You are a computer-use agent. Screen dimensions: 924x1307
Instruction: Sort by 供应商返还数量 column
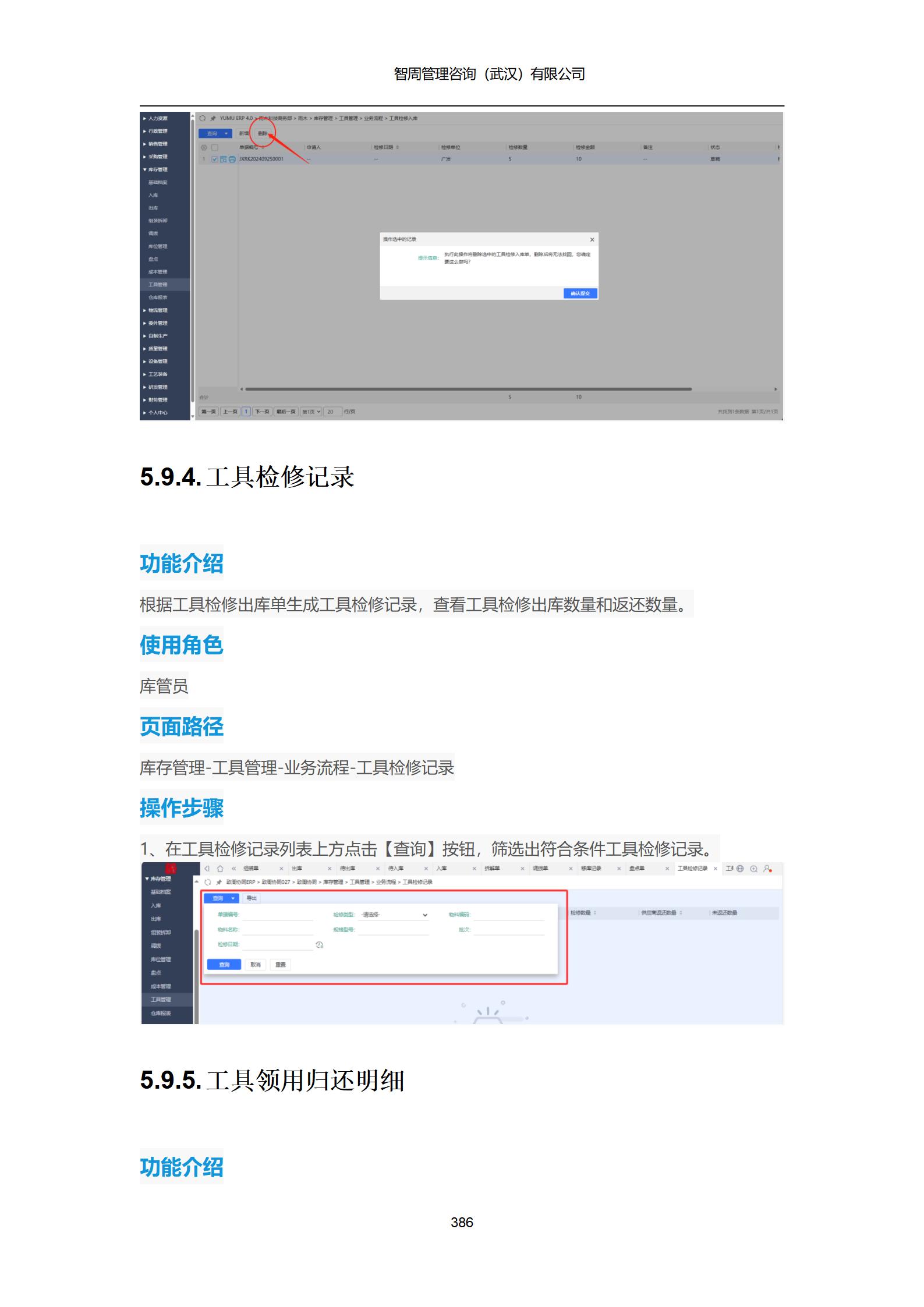[681, 913]
